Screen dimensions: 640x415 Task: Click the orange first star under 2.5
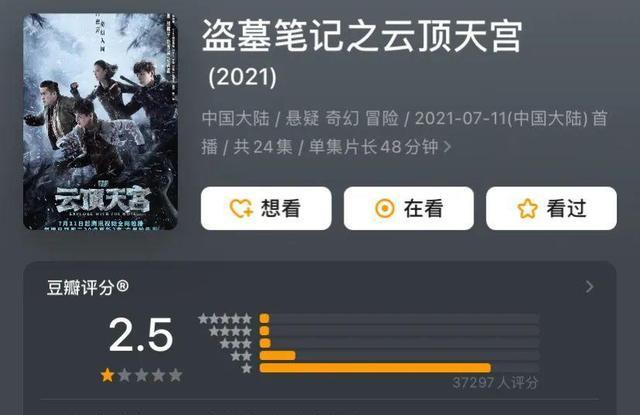pyautogui.click(x=107, y=375)
